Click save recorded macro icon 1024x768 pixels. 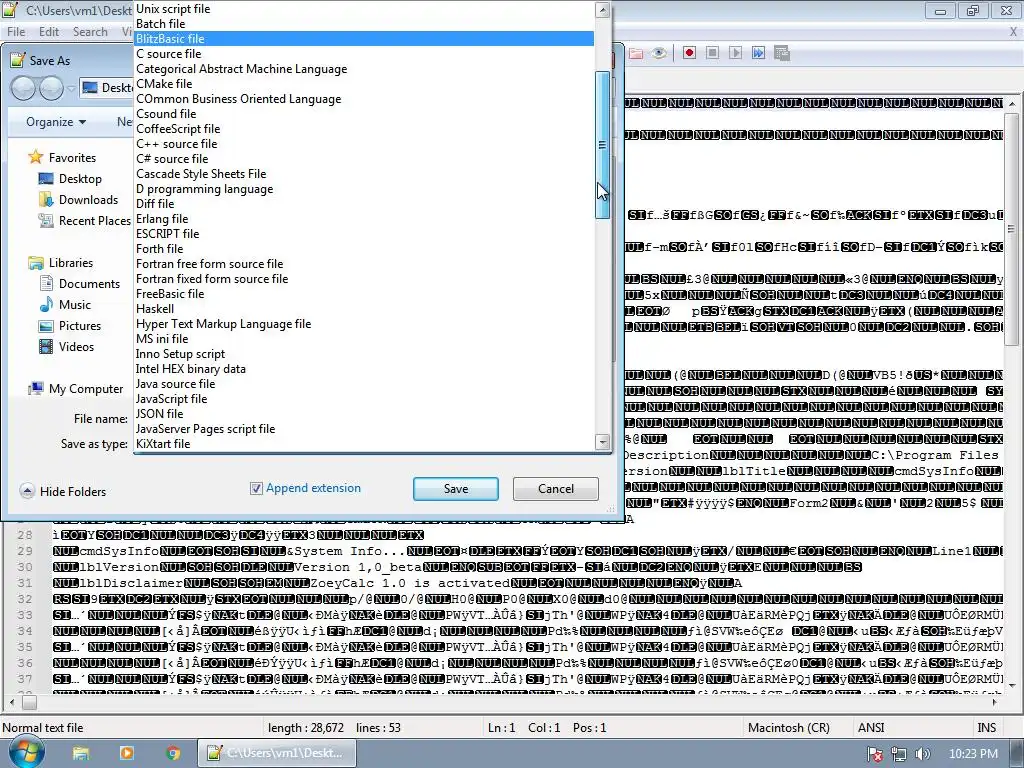point(782,53)
